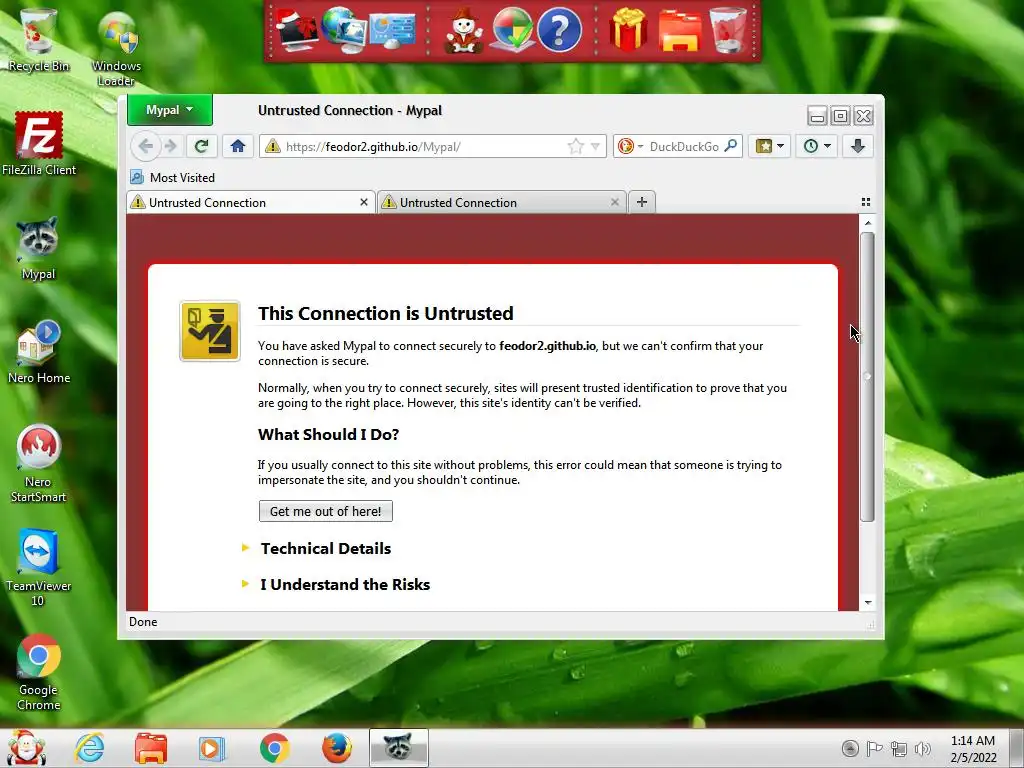The width and height of the screenshot is (1024, 768).
Task: Click the red folder dock icon
Action: point(680,31)
